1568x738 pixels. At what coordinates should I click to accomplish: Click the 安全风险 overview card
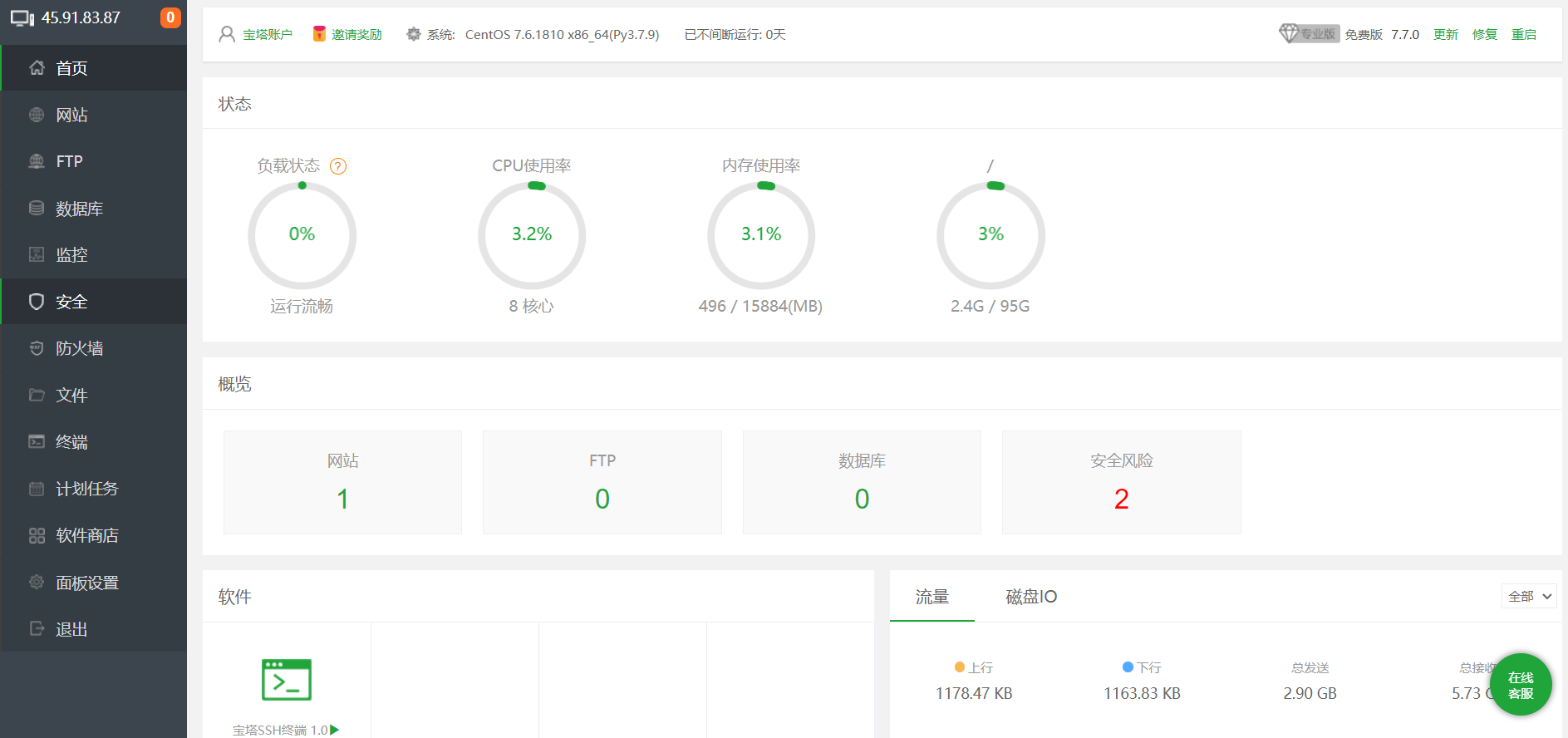coord(1121,482)
